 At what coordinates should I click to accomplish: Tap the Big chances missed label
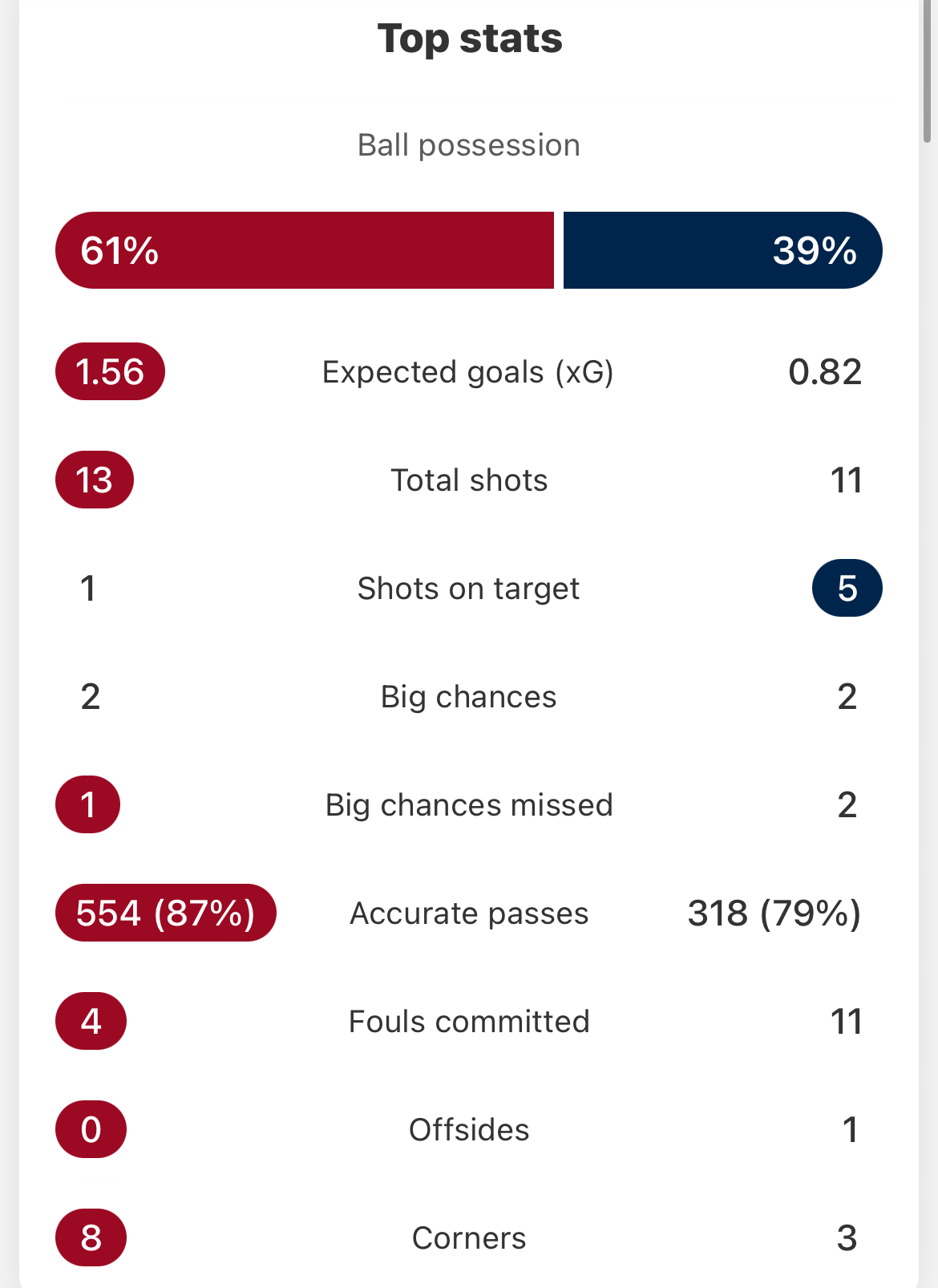coord(469,805)
